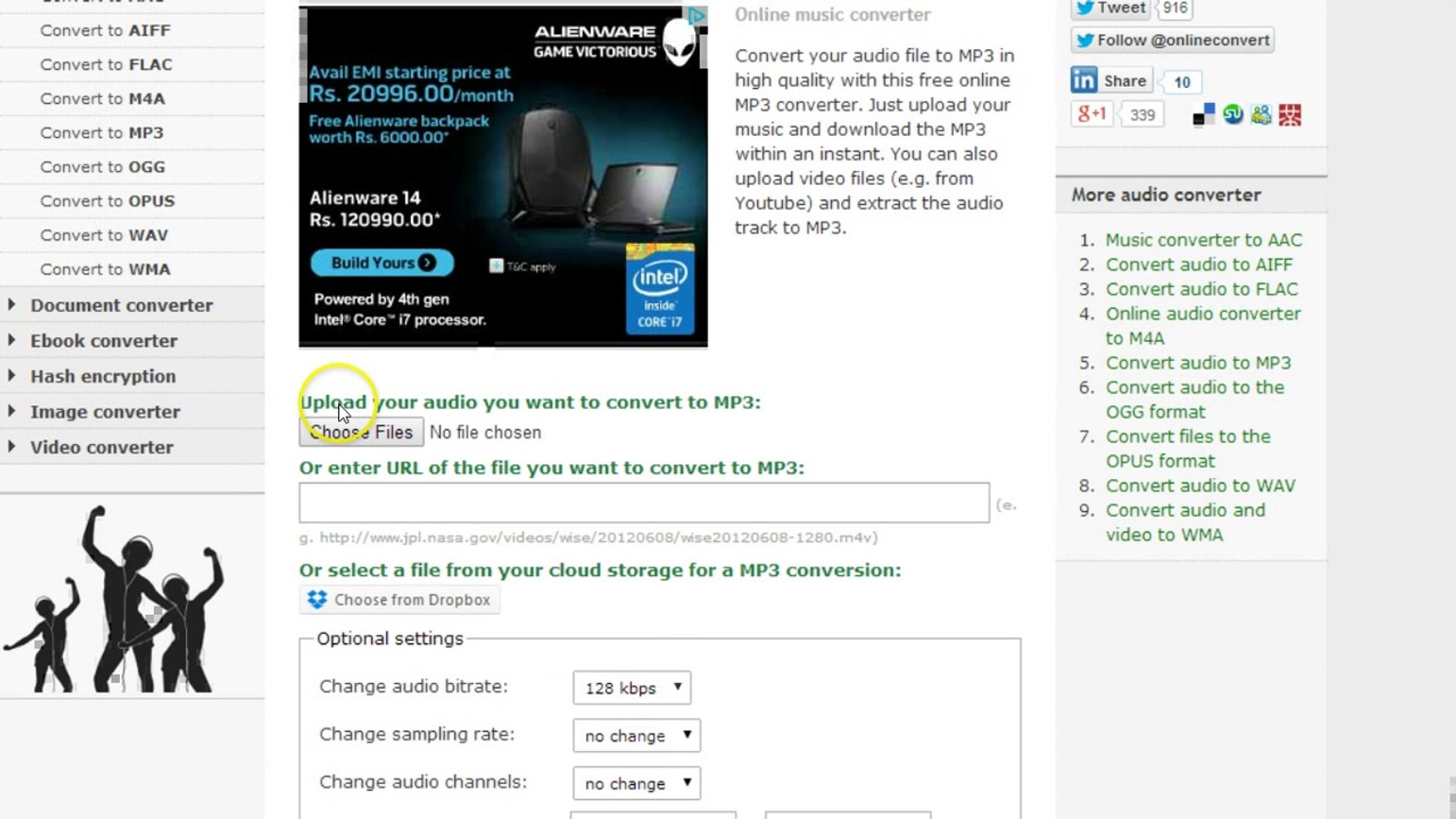Screen dimensions: 1456x819
Task: Click the Delicious bookmark icon
Action: [x=1203, y=114]
